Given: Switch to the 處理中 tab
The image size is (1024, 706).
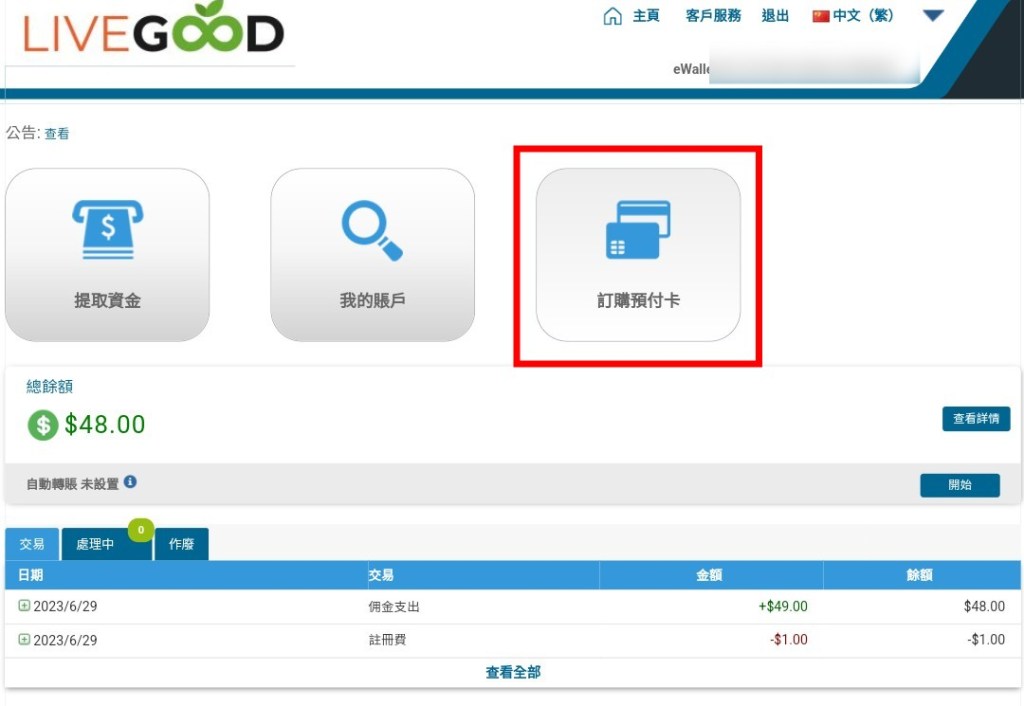Looking at the screenshot, I should pyautogui.click(x=95, y=545).
